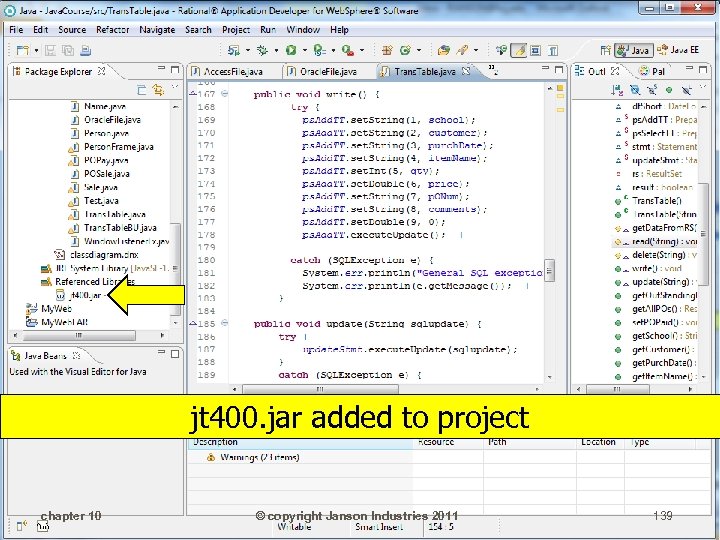Collapse All in Package Explorer

(141, 90)
